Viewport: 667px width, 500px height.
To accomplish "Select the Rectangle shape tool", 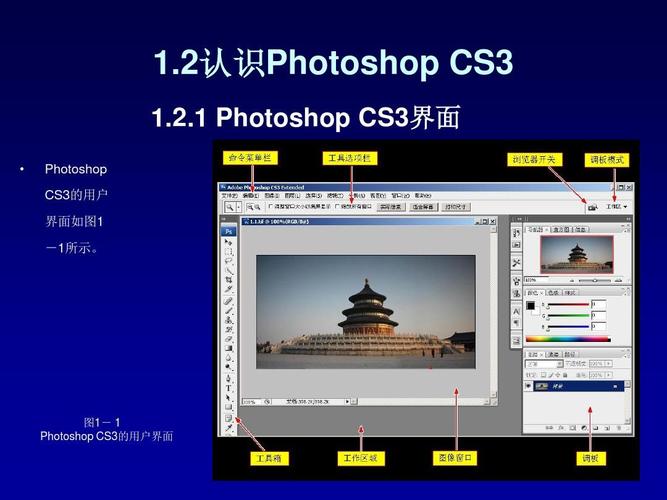I will pos(228,407).
